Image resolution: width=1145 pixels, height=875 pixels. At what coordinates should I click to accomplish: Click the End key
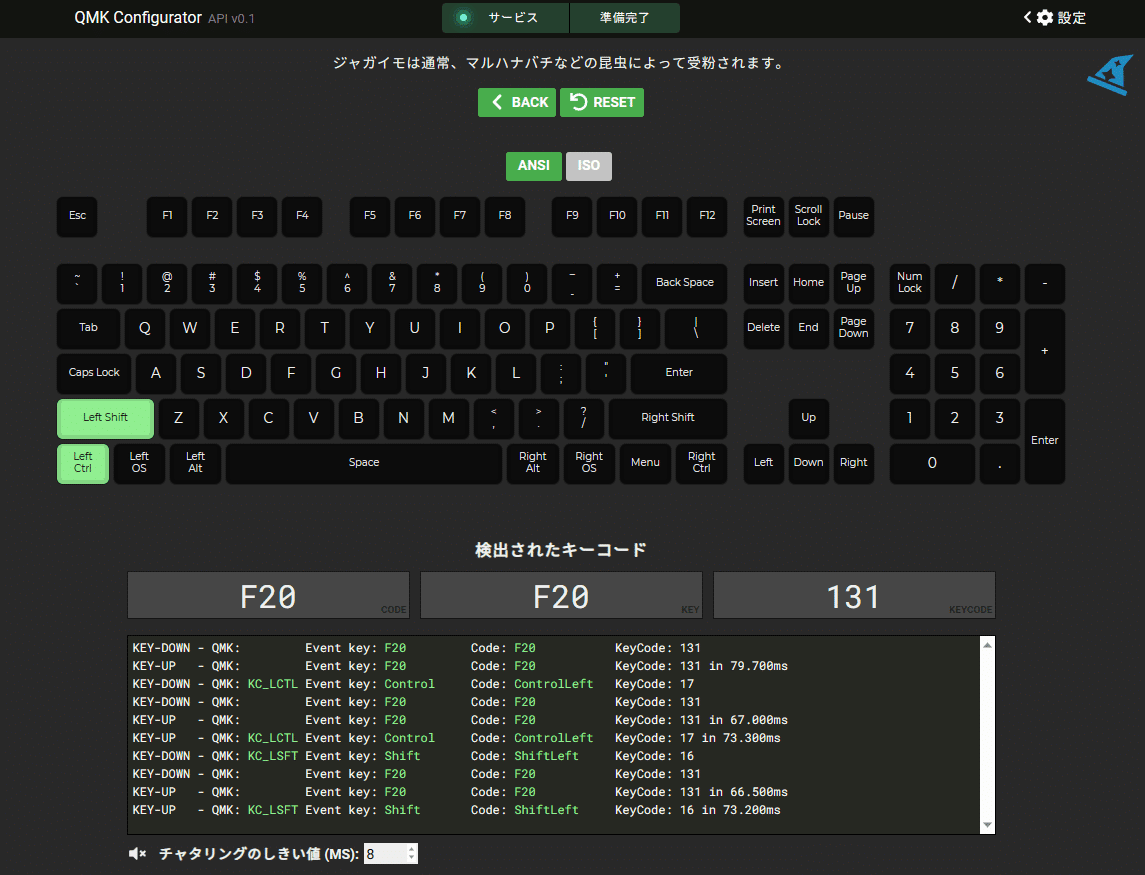(x=808, y=328)
